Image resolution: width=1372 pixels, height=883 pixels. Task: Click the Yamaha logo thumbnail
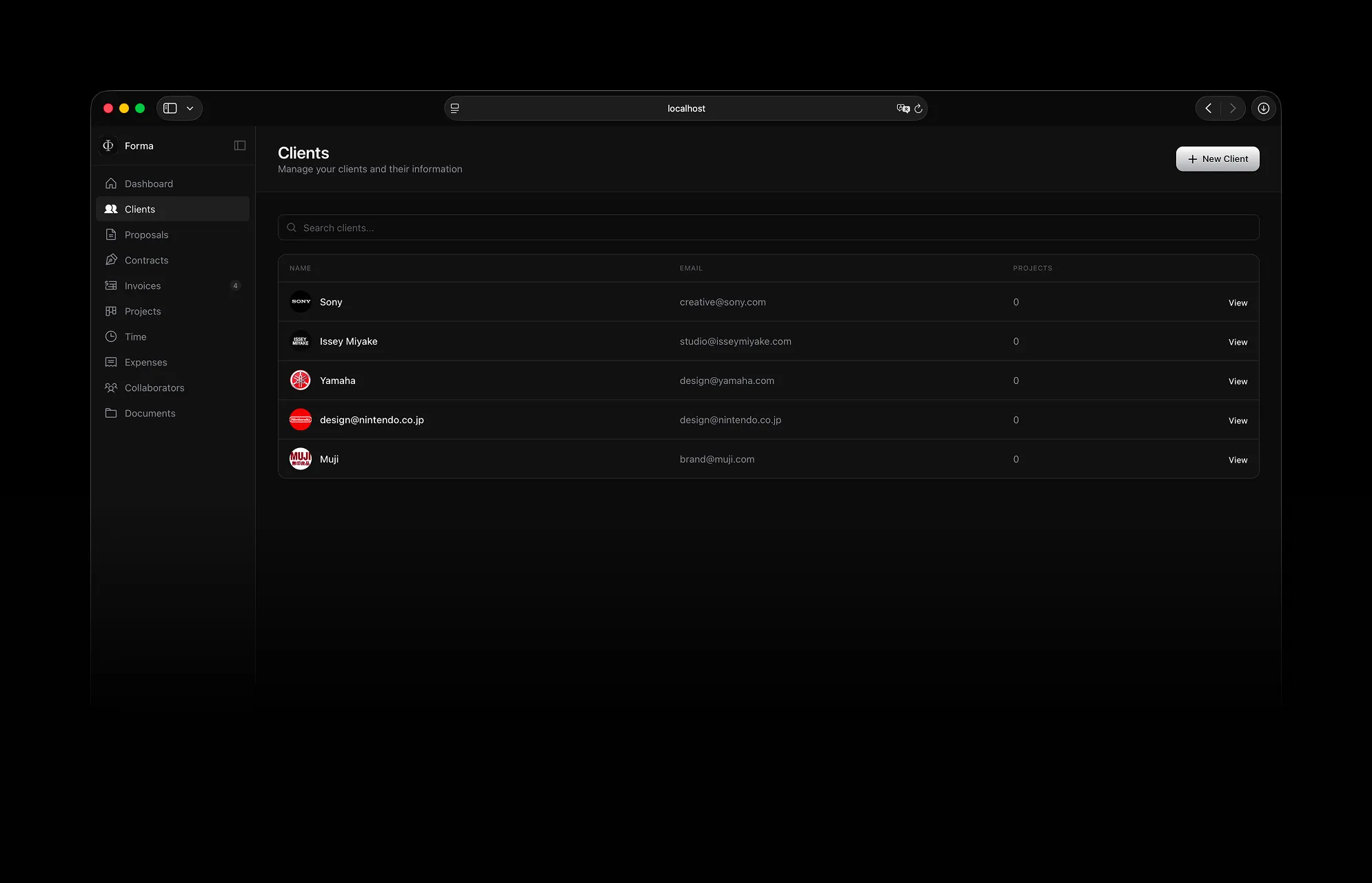pyautogui.click(x=301, y=380)
